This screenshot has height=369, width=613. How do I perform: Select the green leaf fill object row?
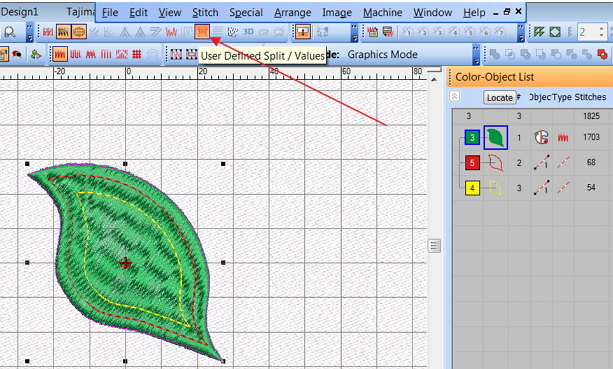(531, 137)
